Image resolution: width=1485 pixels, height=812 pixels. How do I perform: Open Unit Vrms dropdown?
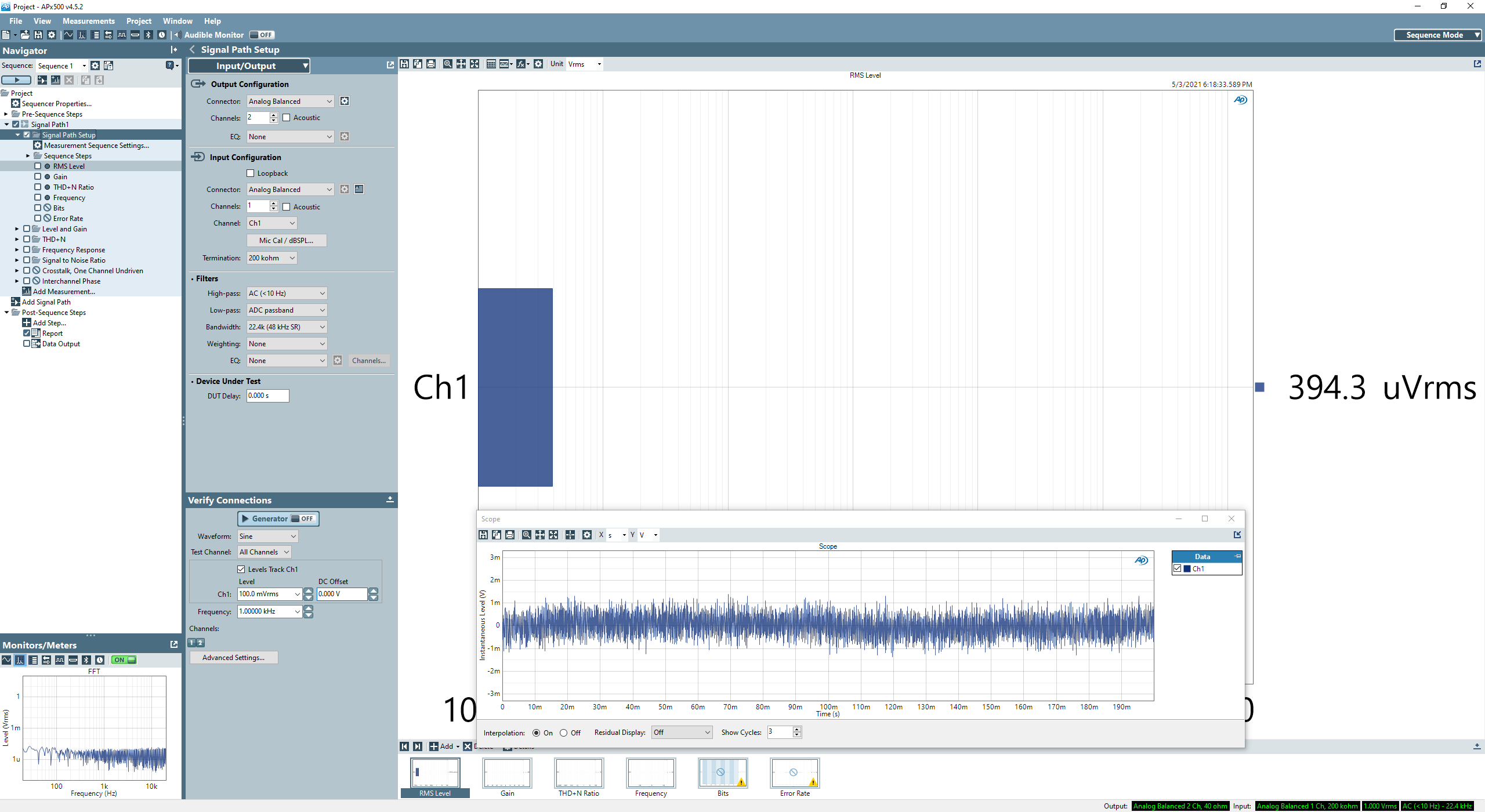tap(585, 64)
